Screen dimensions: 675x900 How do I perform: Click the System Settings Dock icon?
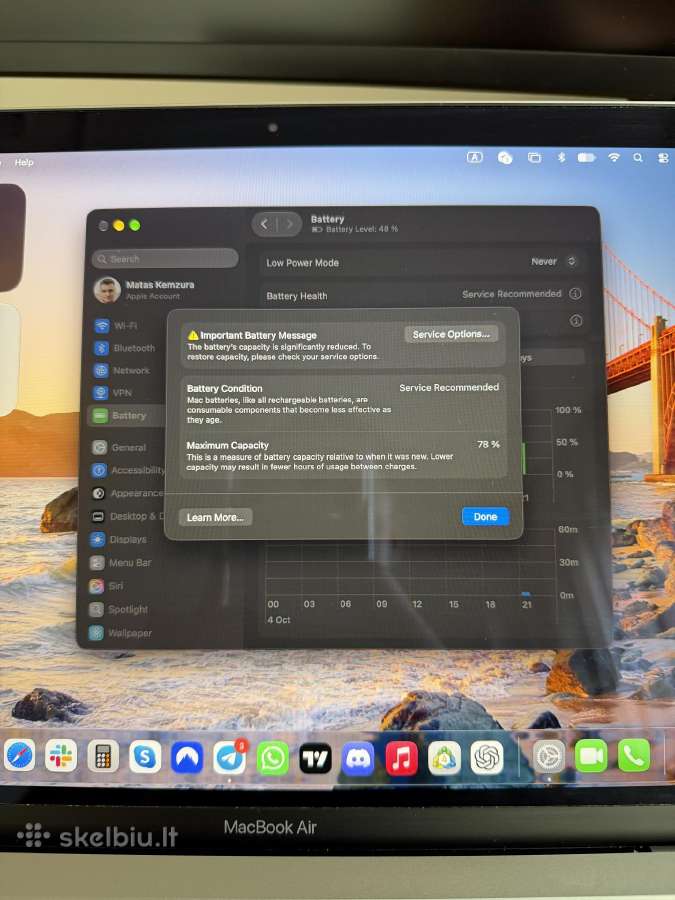[x=549, y=757]
